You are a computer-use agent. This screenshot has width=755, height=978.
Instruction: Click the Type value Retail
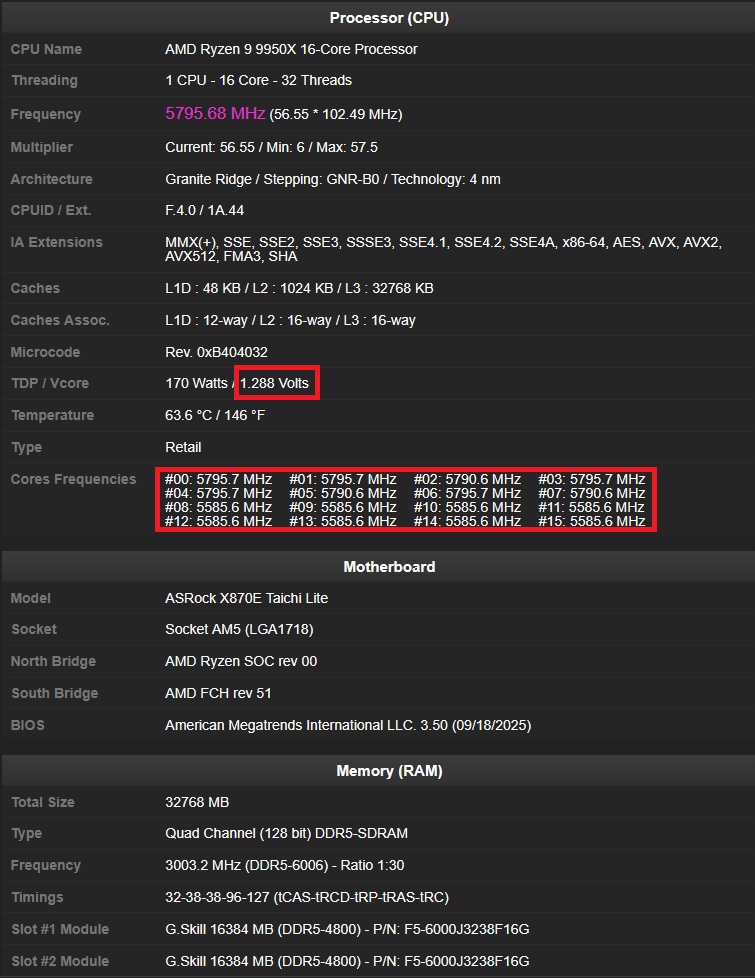coord(183,448)
